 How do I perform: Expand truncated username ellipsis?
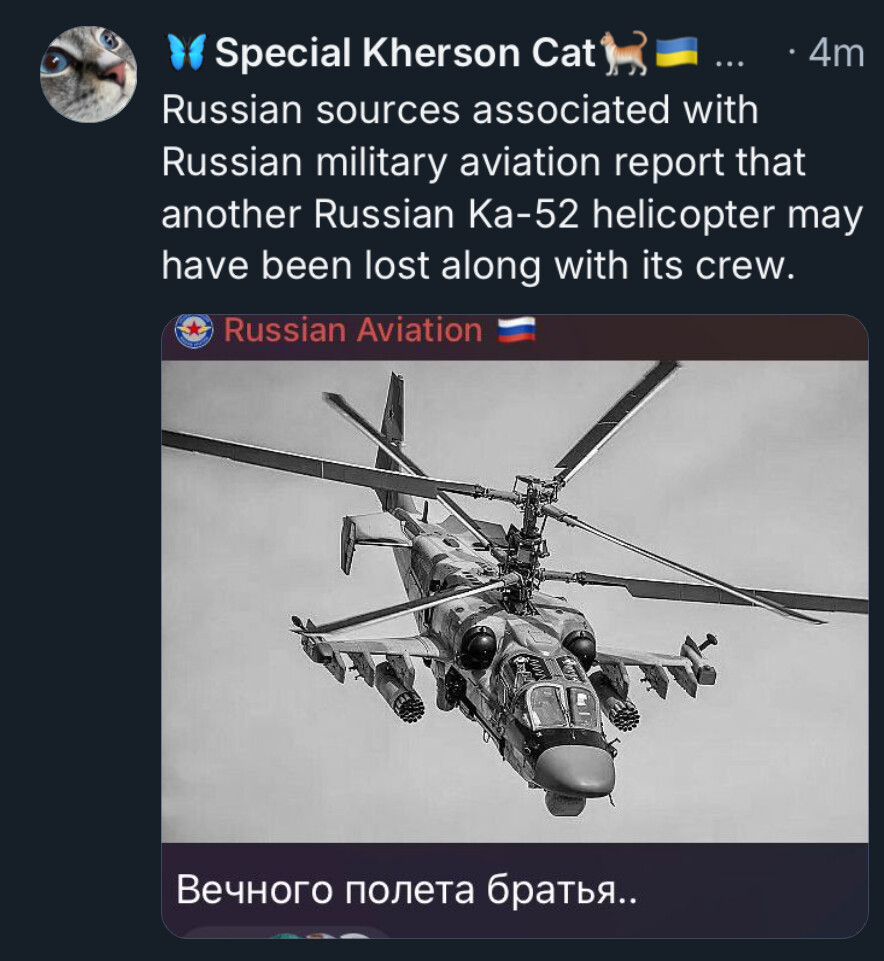[x=730, y=61]
